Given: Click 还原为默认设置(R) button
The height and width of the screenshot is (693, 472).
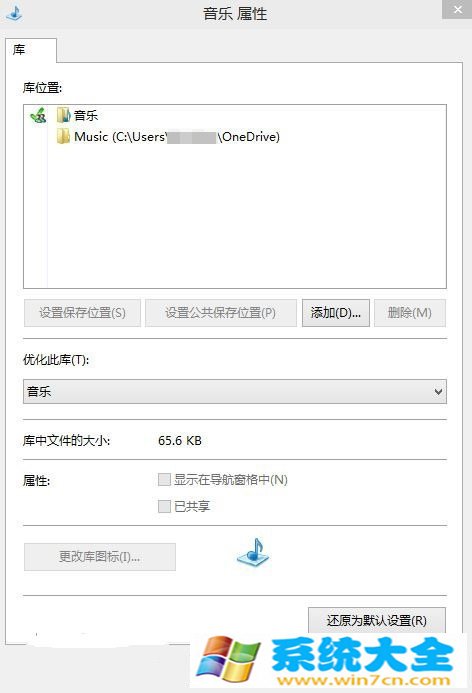Looking at the screenshot, I should click(377, 621).
